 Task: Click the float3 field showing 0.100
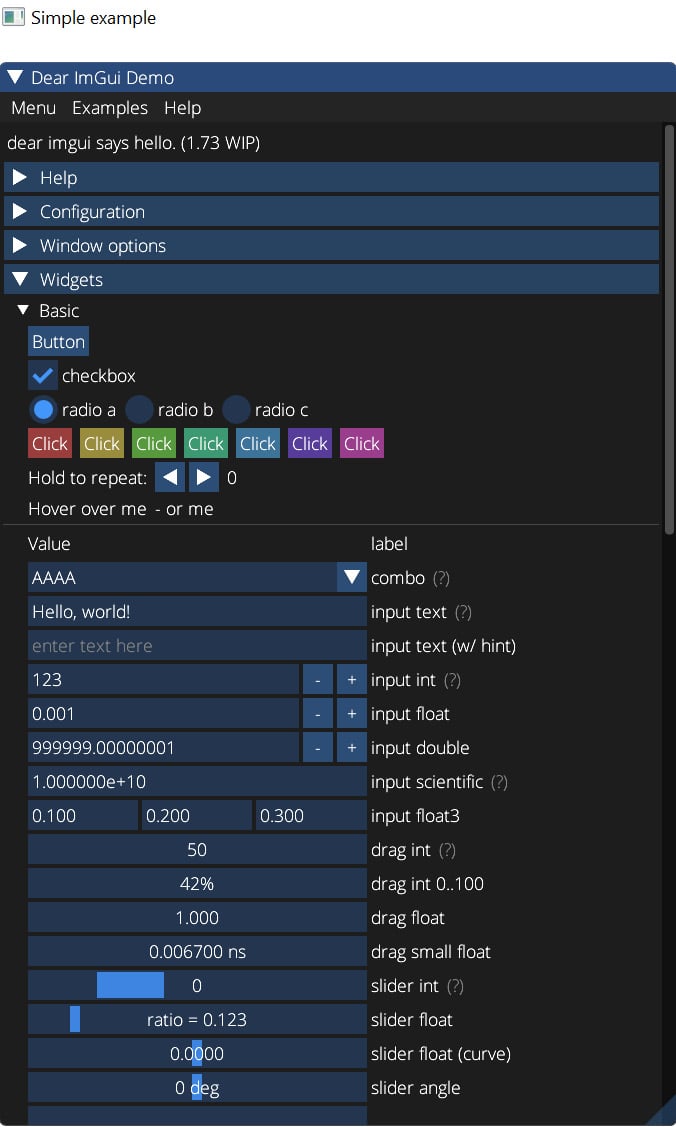point(83,816)
